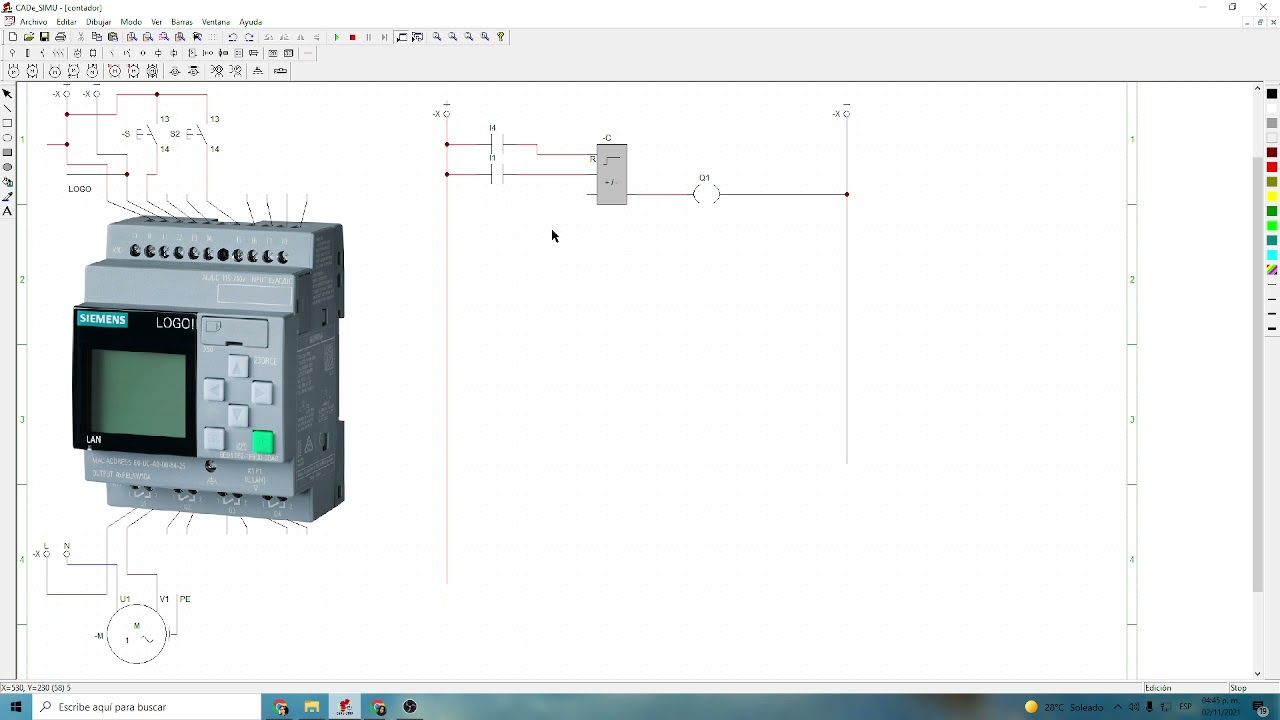
Task: Open the Editar menu
Action: point(66,22)
